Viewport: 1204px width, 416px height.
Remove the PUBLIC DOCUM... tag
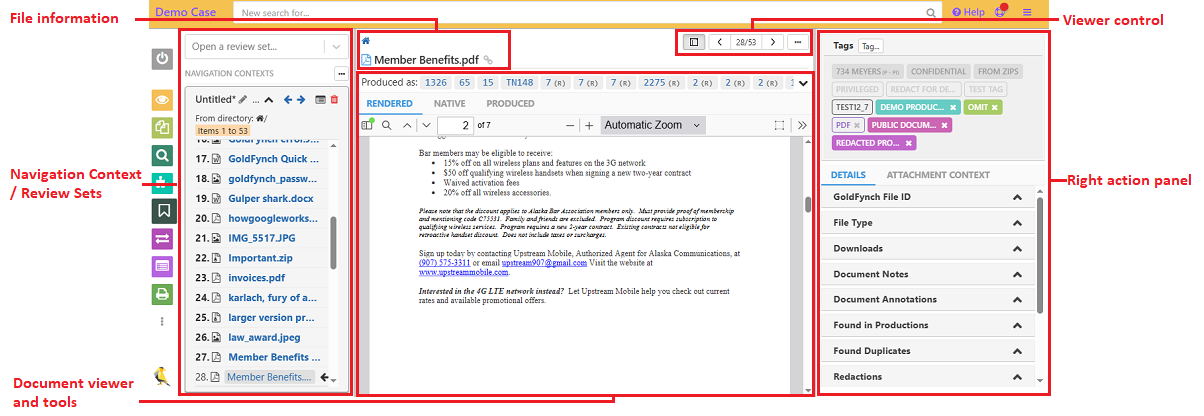click(x=944, y=125)
